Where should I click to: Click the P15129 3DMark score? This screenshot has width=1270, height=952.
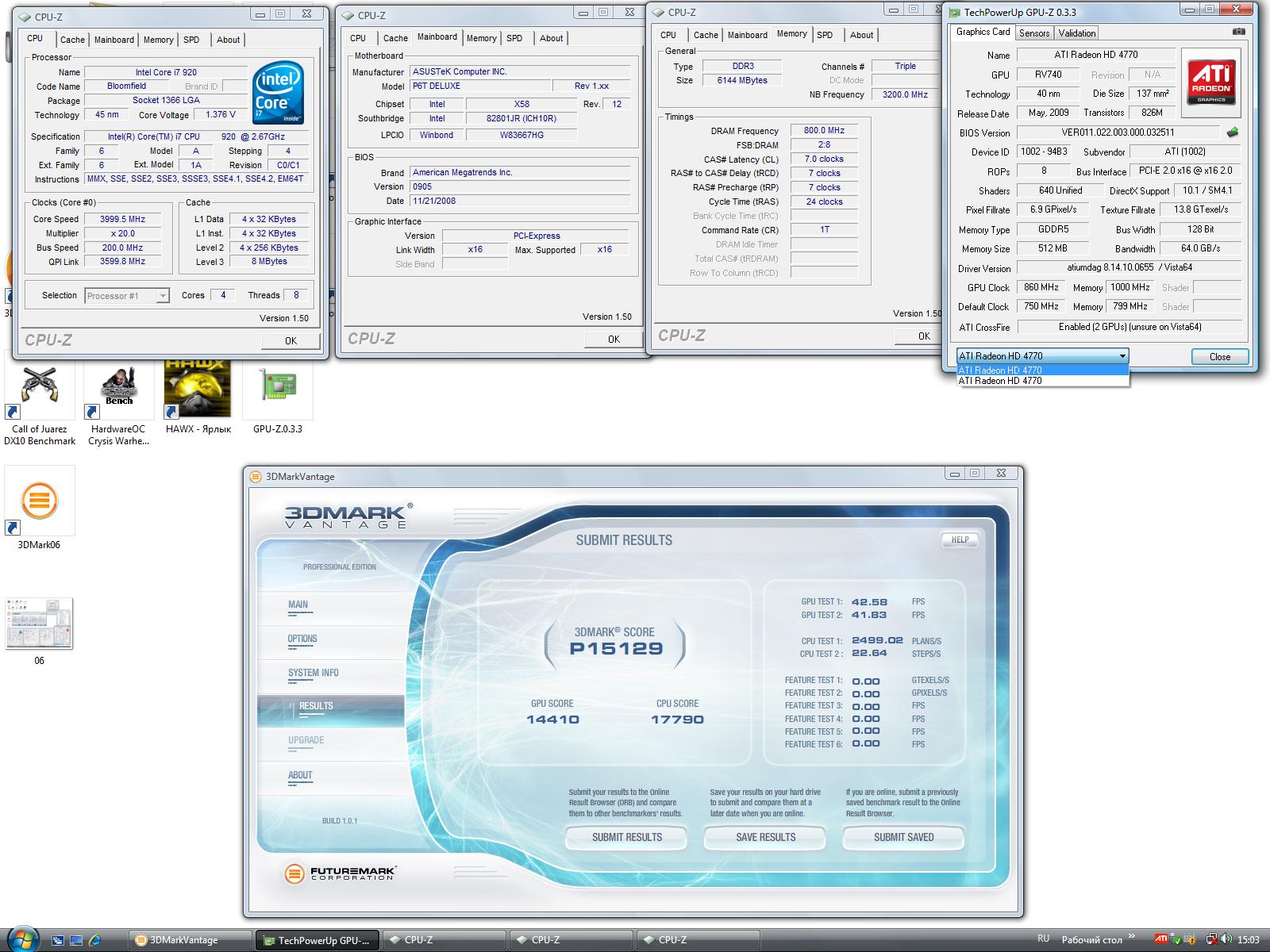tap(616, 649)
